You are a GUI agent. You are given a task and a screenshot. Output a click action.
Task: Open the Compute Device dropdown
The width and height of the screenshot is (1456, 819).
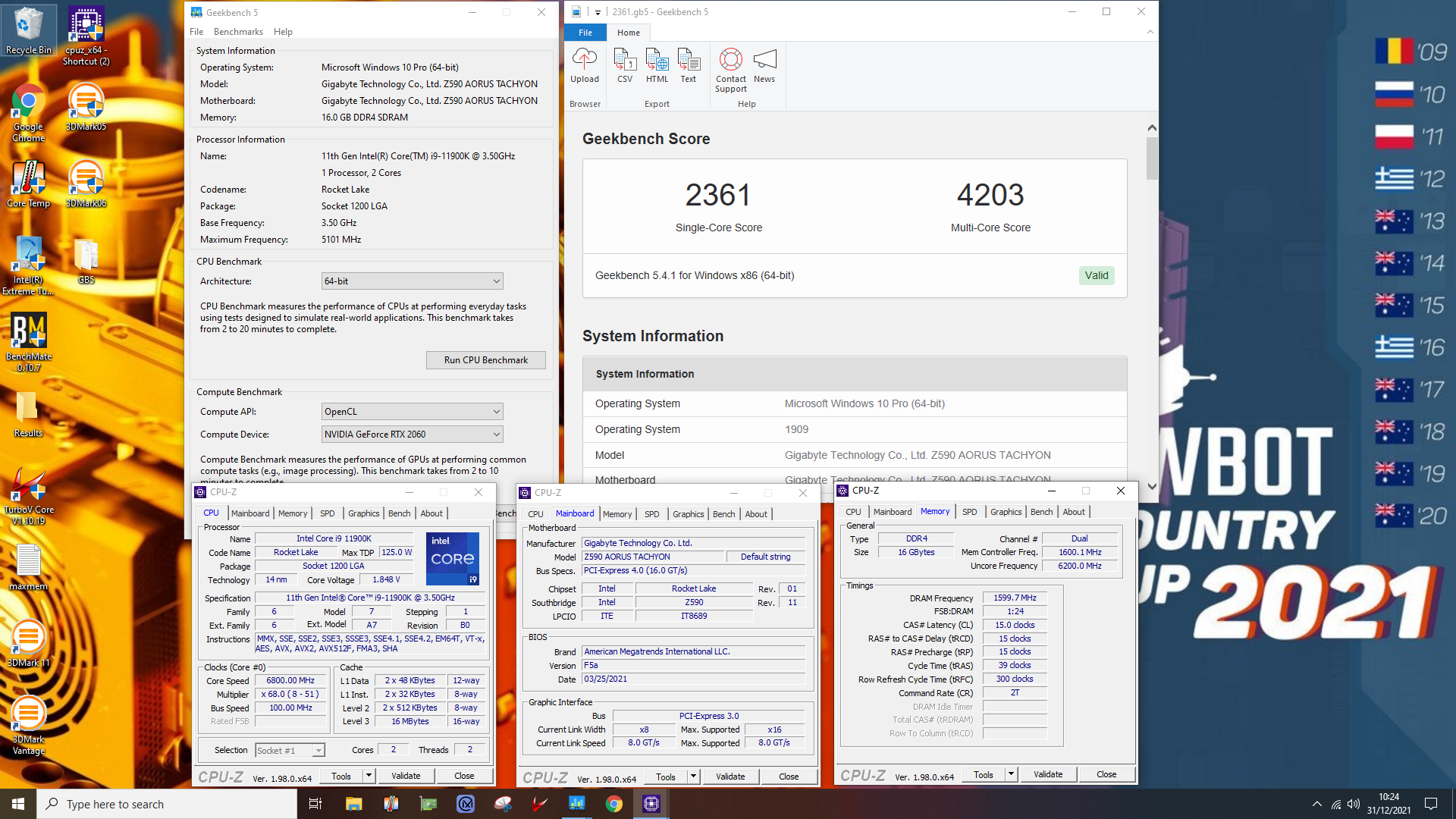[412, 435]
